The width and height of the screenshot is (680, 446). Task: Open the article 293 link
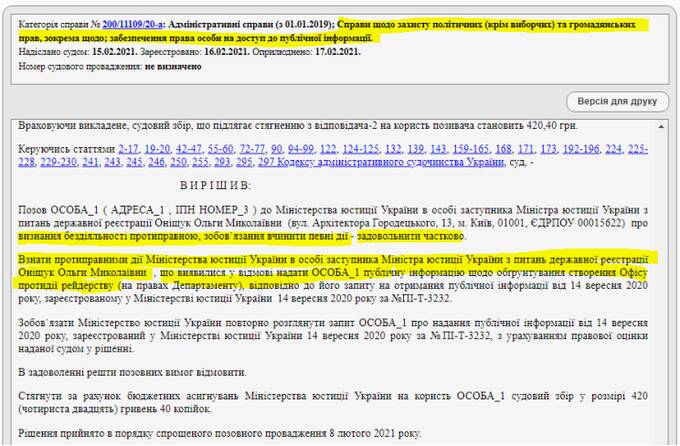222,162
